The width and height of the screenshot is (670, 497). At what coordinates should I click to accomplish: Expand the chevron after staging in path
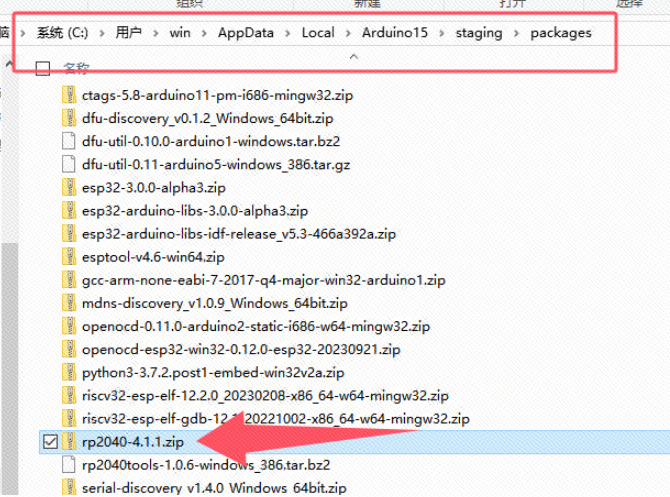516,33
